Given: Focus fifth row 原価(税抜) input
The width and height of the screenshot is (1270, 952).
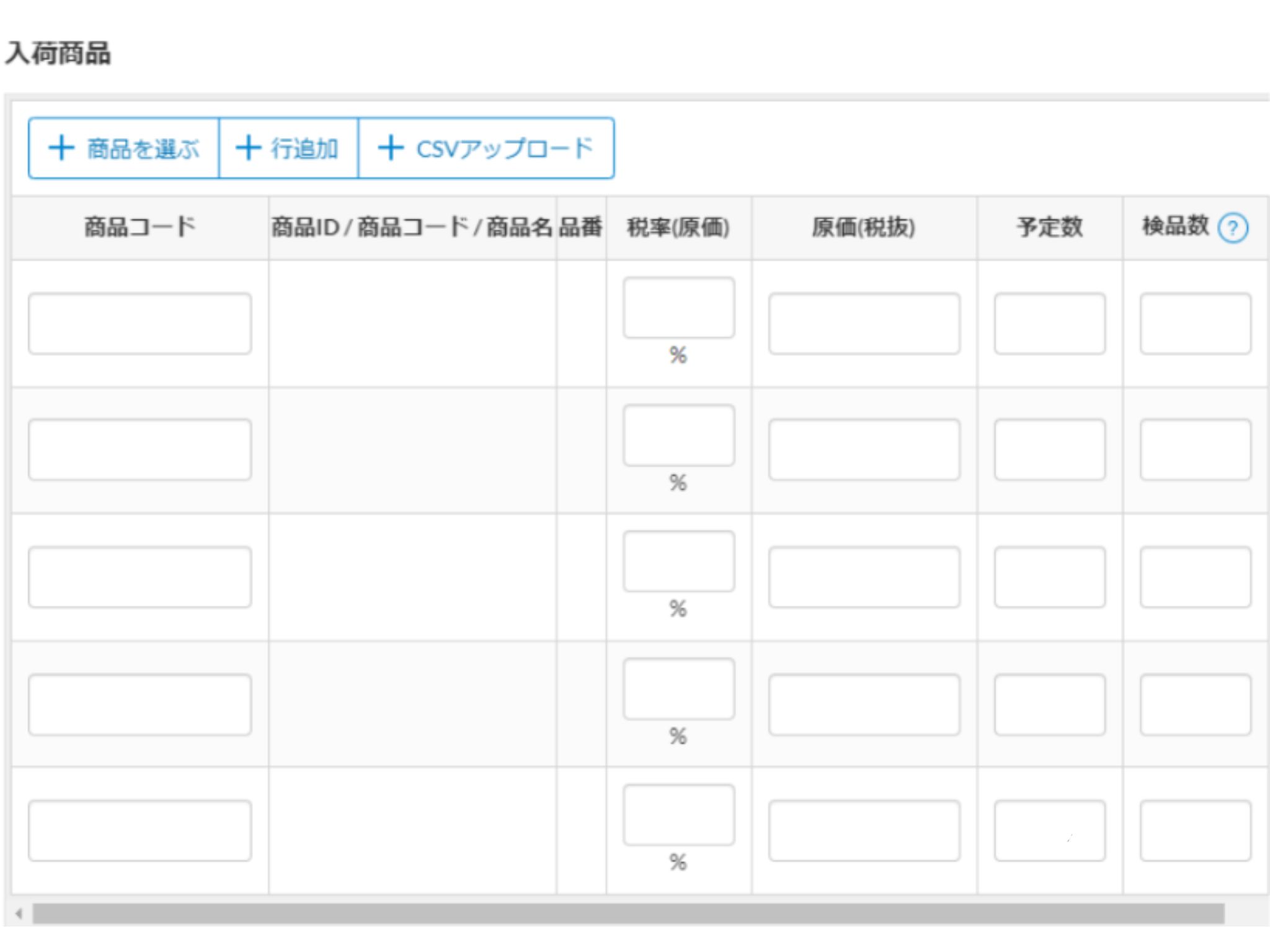Looking at the screenshot, I should (864, 831).
